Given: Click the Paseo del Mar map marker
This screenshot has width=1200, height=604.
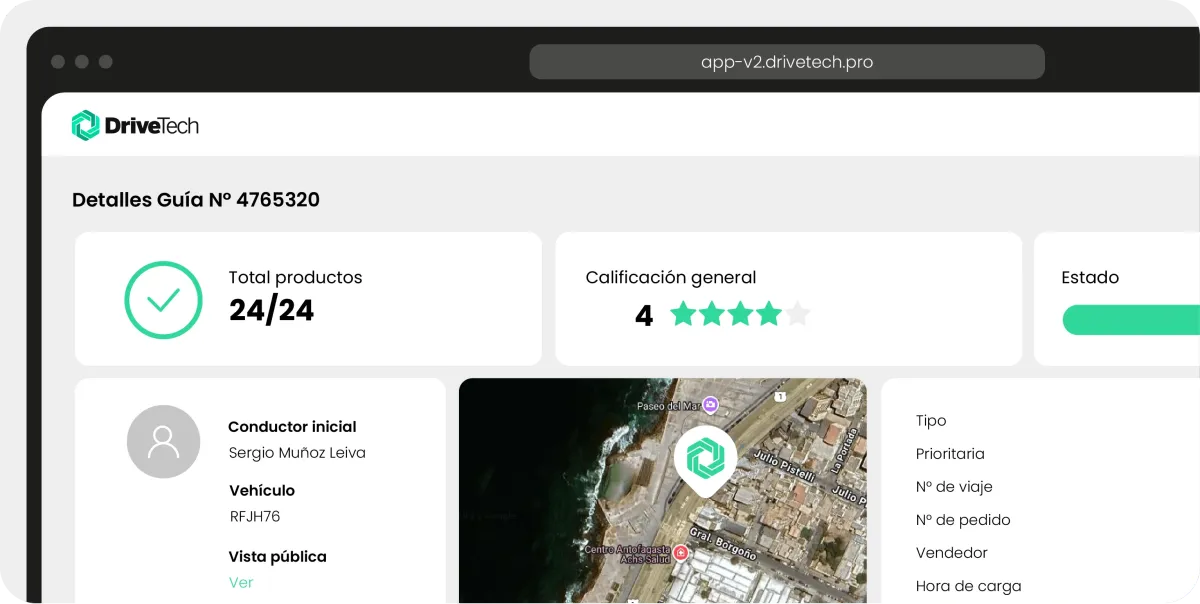Looking at the screenshot, I should coord(710,405).
